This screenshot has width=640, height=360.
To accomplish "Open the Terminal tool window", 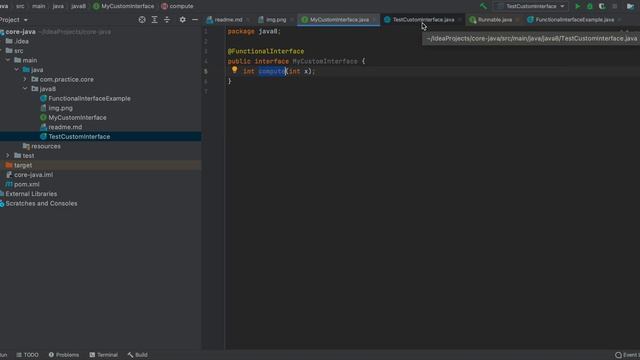I will pyautogui.click(x=104, y=355).
